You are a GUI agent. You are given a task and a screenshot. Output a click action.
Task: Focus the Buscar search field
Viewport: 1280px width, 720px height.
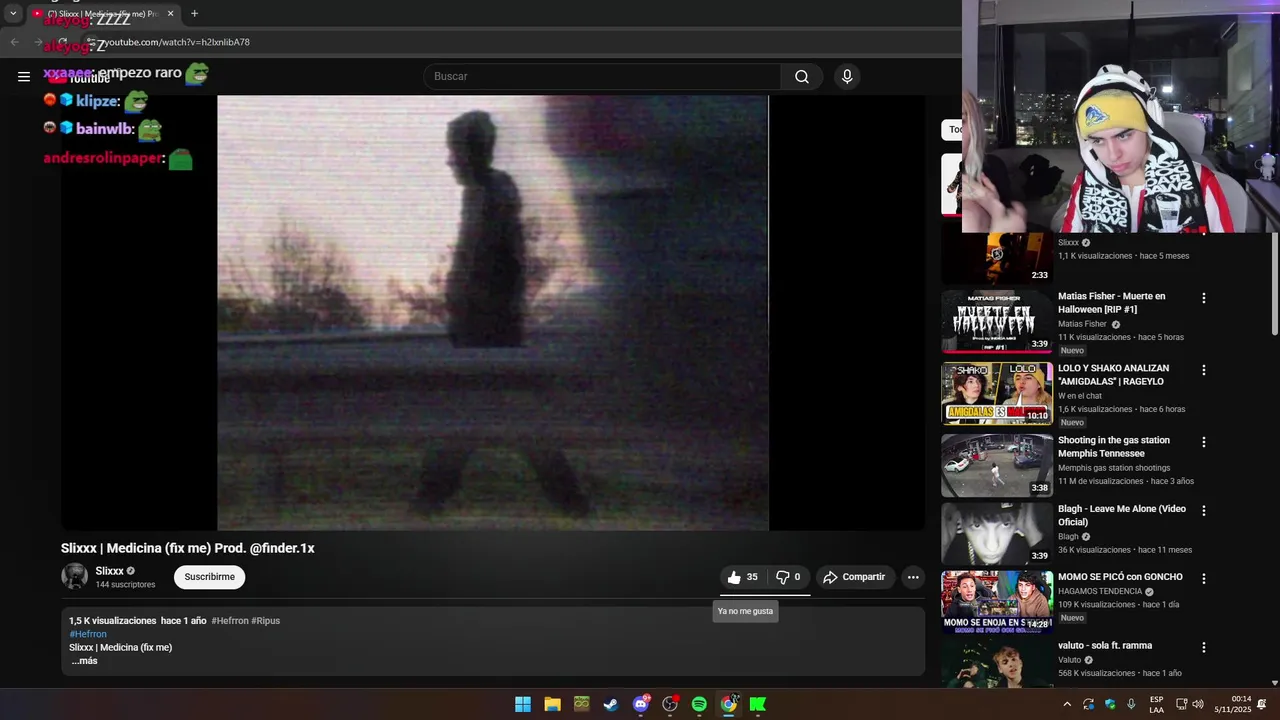pos(602,77)
